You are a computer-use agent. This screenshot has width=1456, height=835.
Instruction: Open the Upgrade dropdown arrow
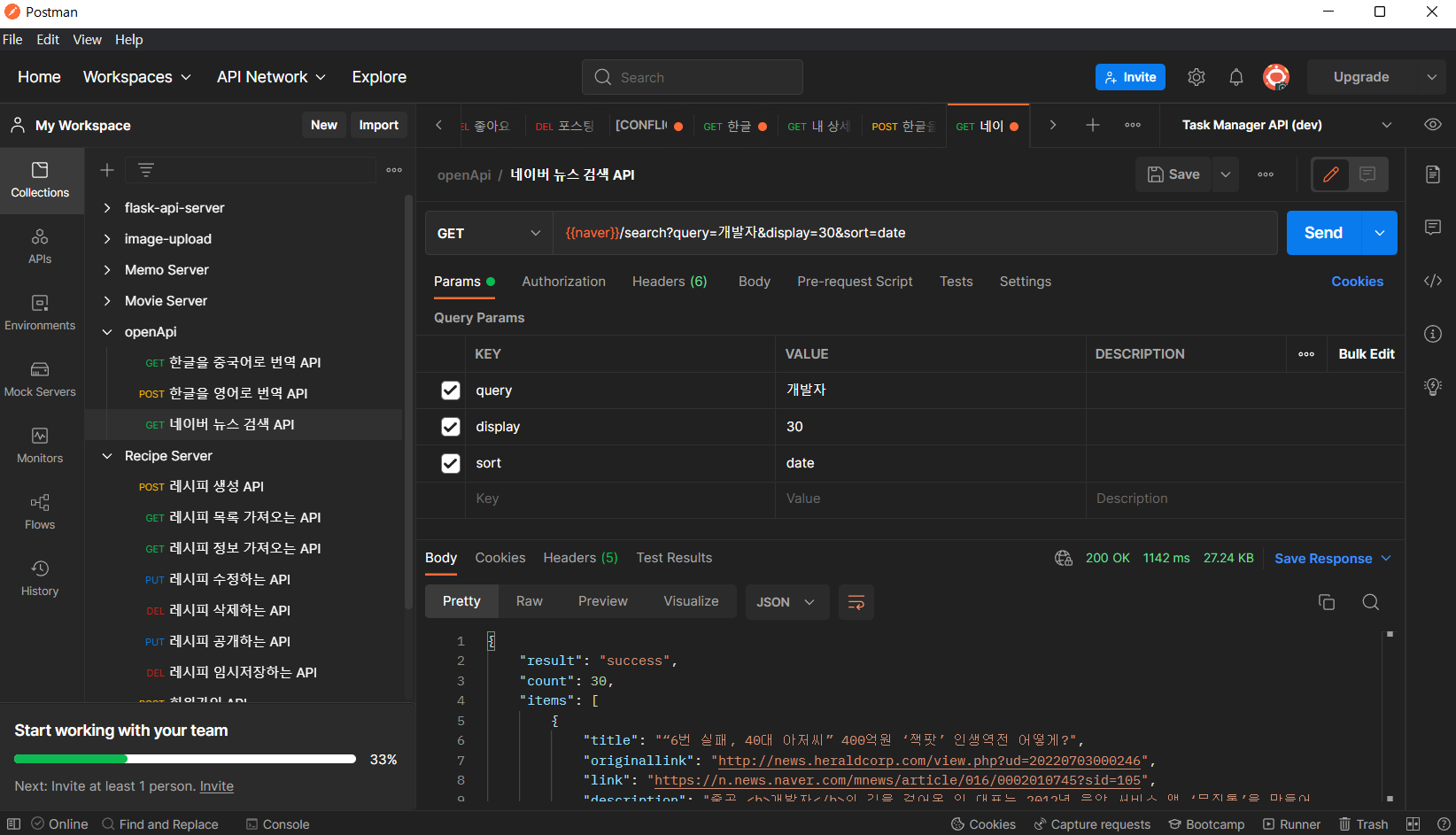(x=1431, y=77)
